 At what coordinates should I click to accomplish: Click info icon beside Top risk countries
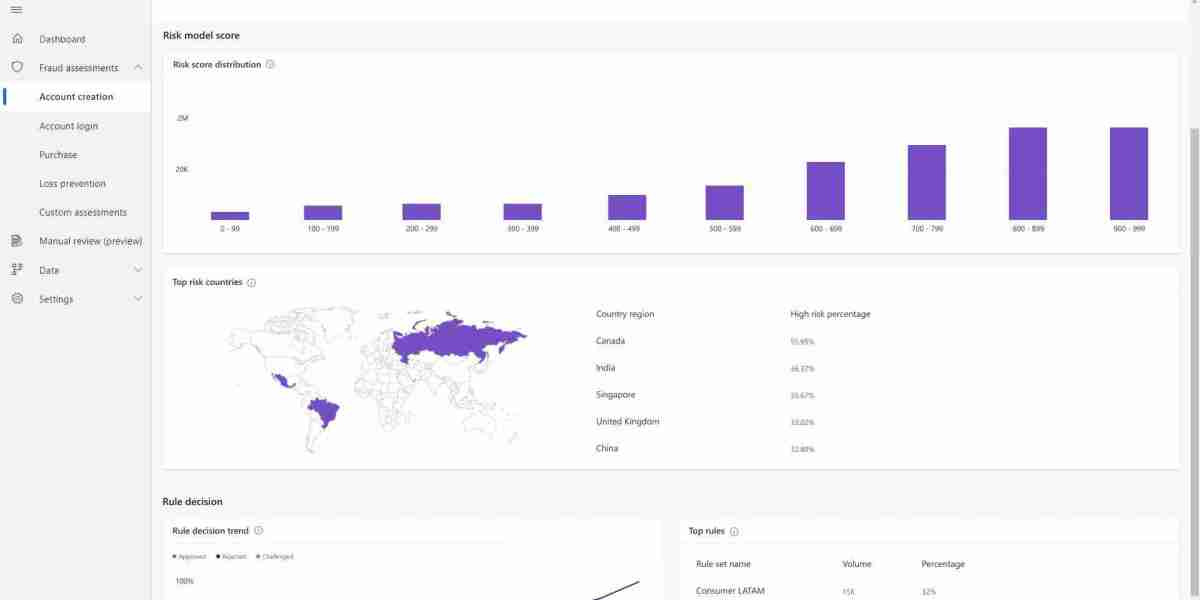tap(251, 283)
